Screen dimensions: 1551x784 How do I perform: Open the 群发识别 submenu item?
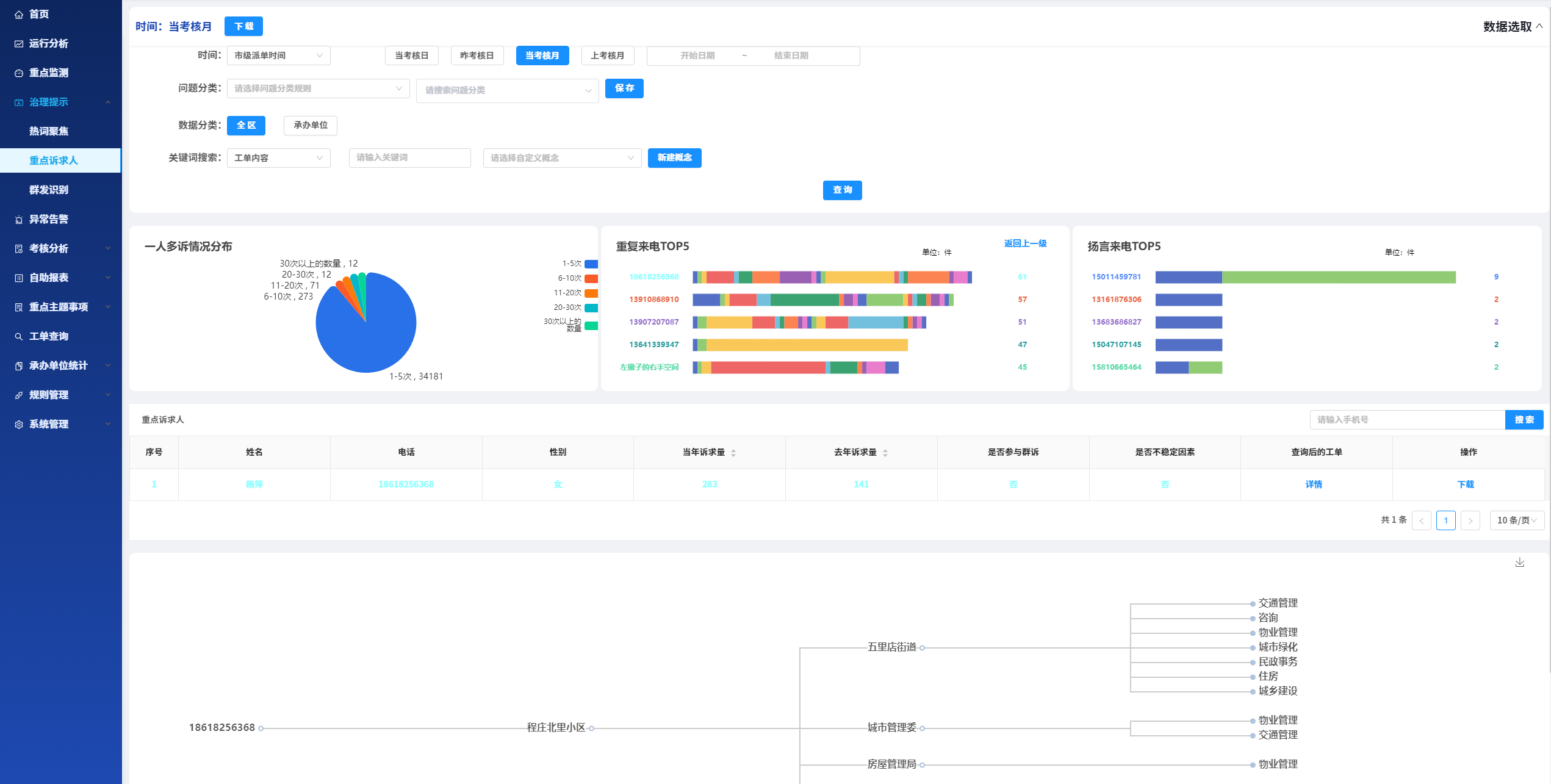pyautogui.click(x=49, y=190)
